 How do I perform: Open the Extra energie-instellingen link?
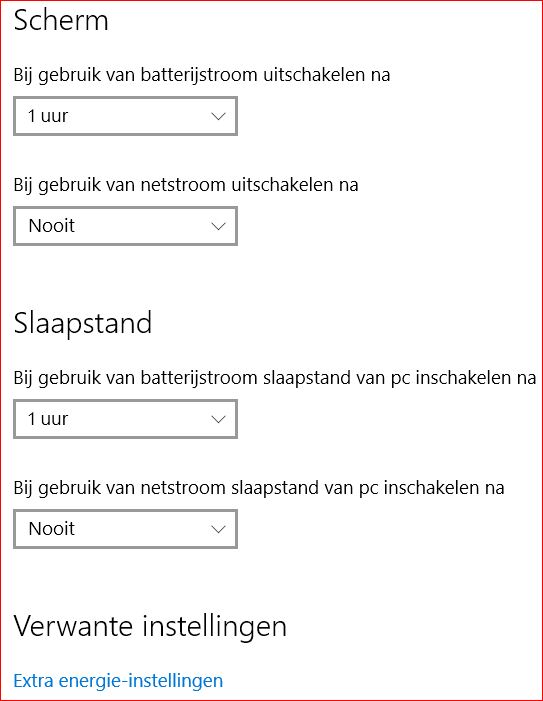(118, 680)
